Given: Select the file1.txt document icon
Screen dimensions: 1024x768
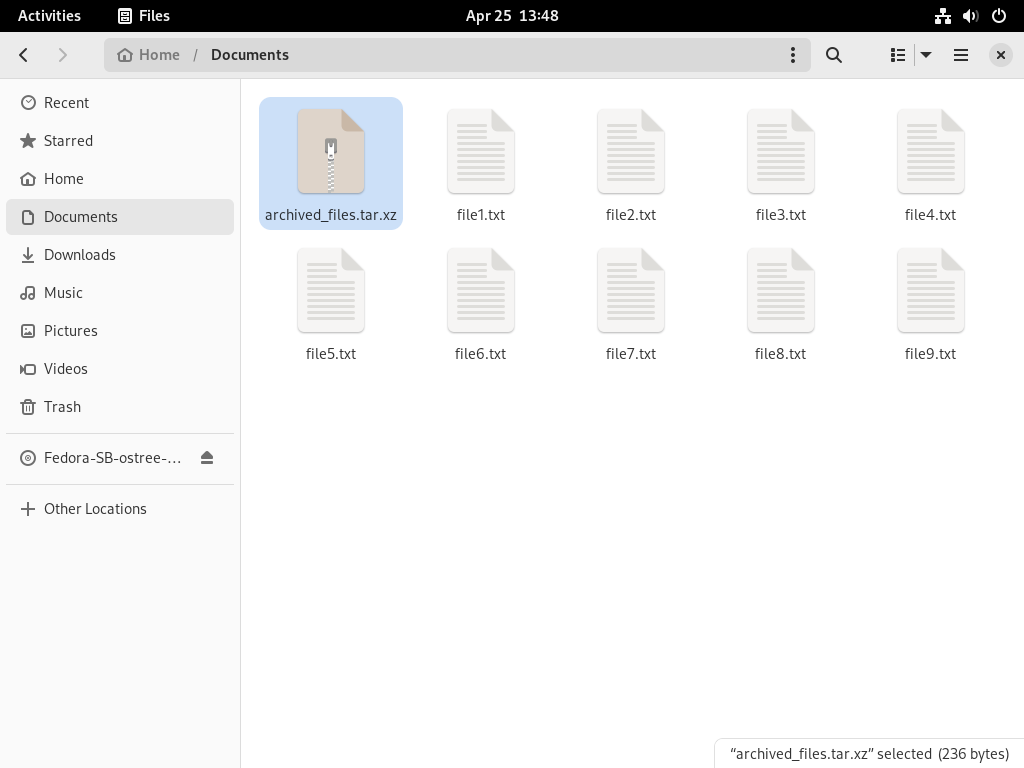Looking at the screenshot, I should pos(481,151).
